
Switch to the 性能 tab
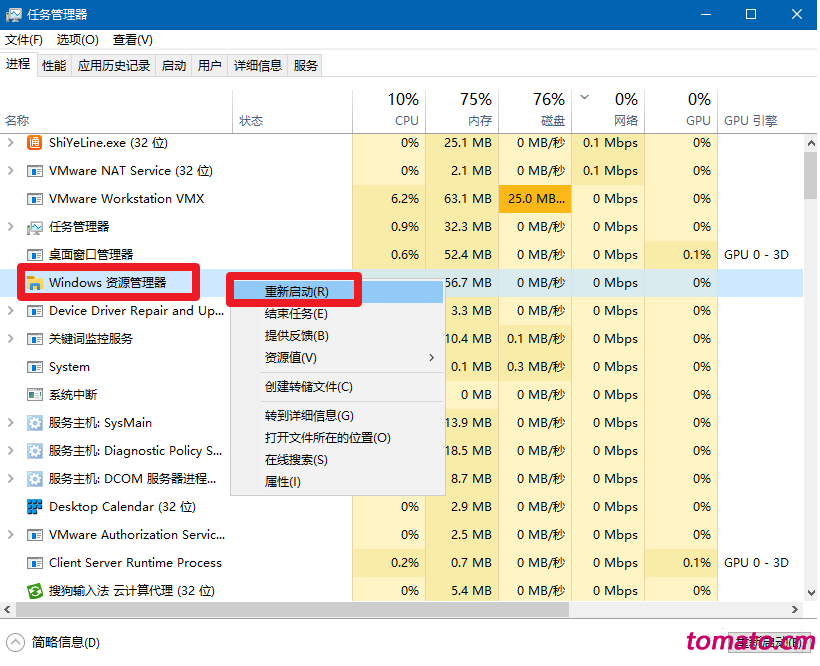pos(54,66)
